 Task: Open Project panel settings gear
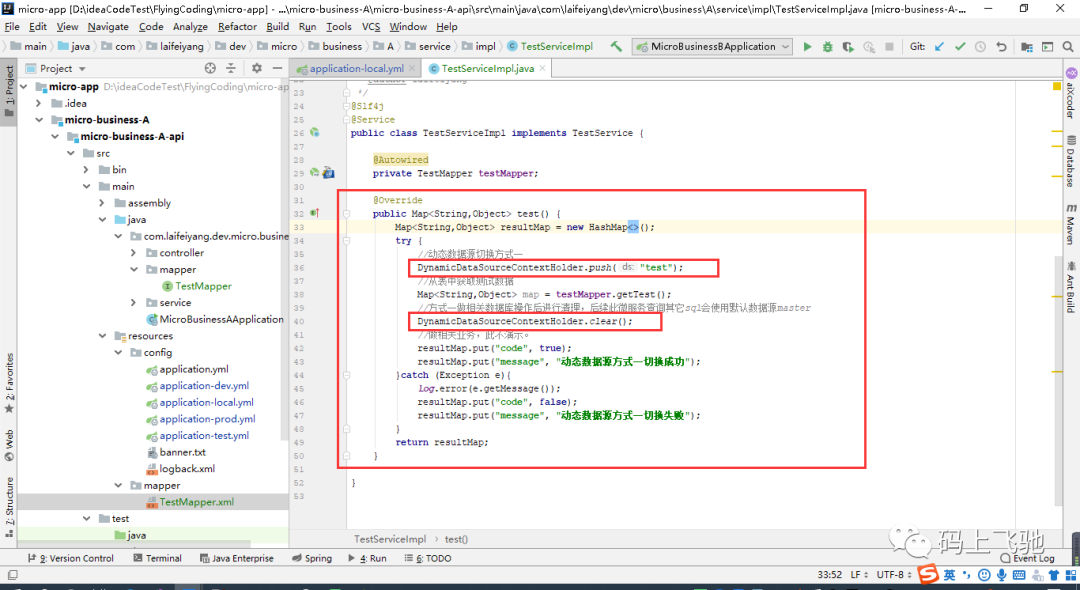(x=257, y=68)
